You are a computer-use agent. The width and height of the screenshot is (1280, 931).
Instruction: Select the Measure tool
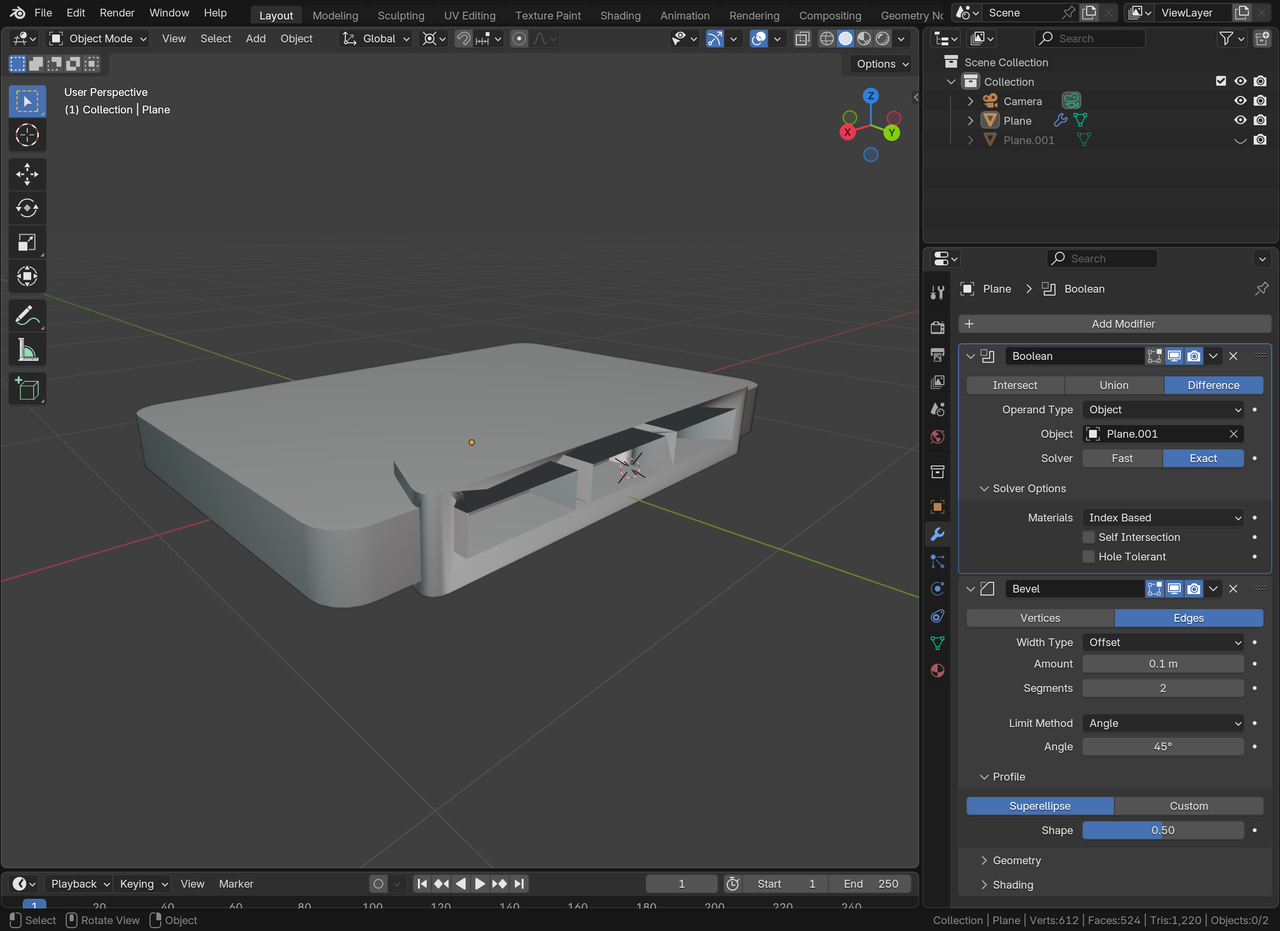[x=27, y=350]
